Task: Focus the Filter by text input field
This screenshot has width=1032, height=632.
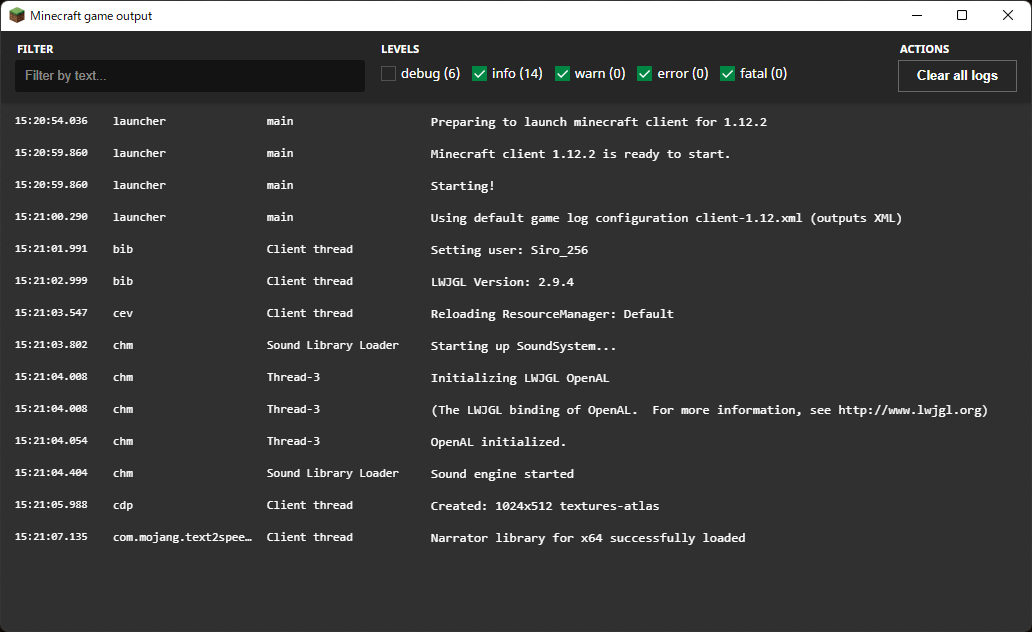Action: (x=190, y=76)
